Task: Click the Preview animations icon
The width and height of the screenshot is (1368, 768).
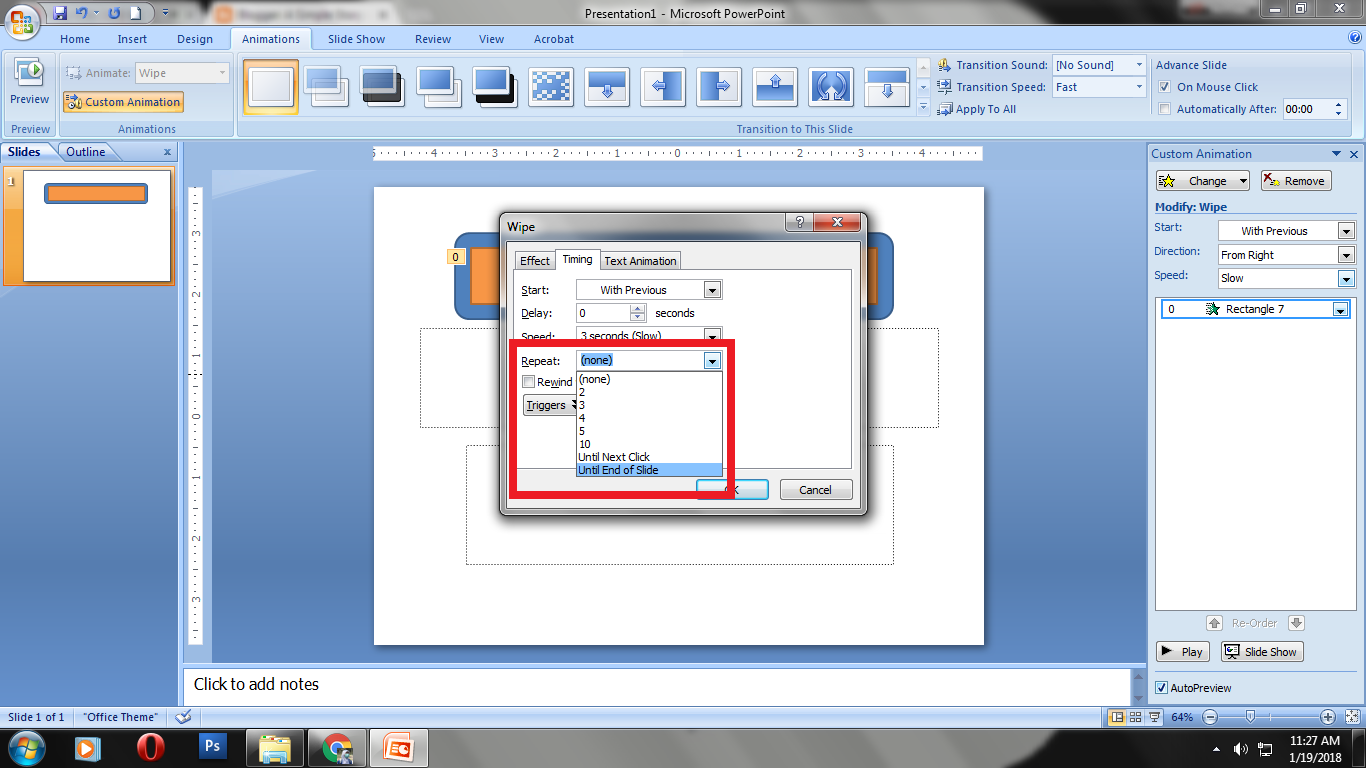Action: coord(29,80)
